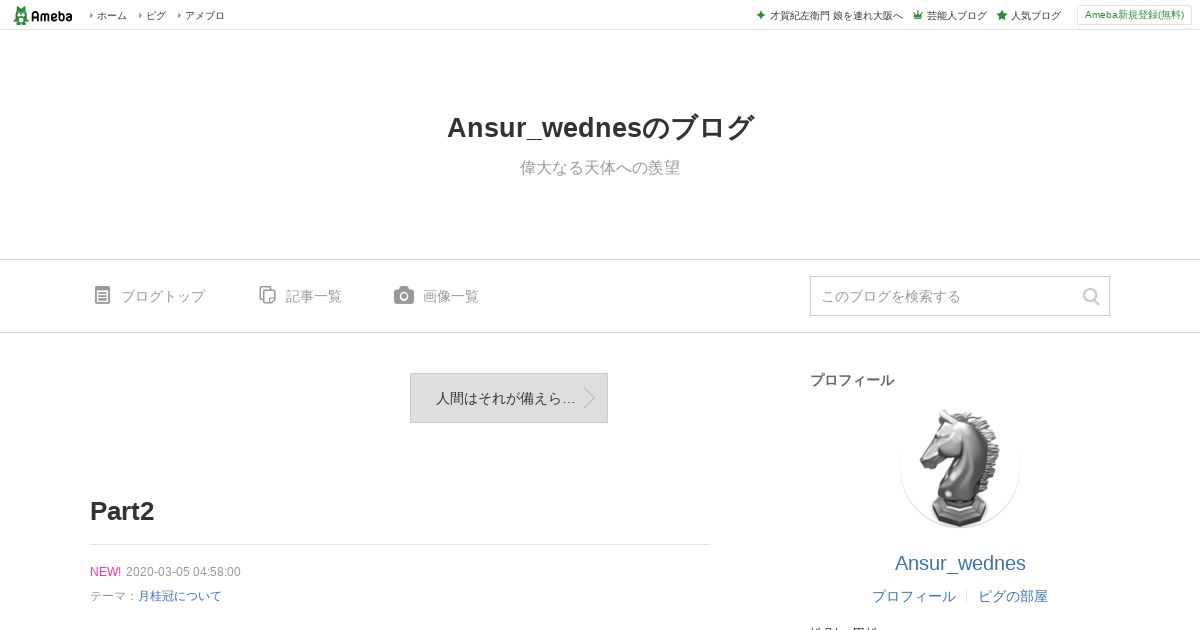The width and height of the screenshot is (1200, 630).
Task: Click the crown icon beside 芸能人ブログ
Action: pyautogui.click(x=917, y=15)
